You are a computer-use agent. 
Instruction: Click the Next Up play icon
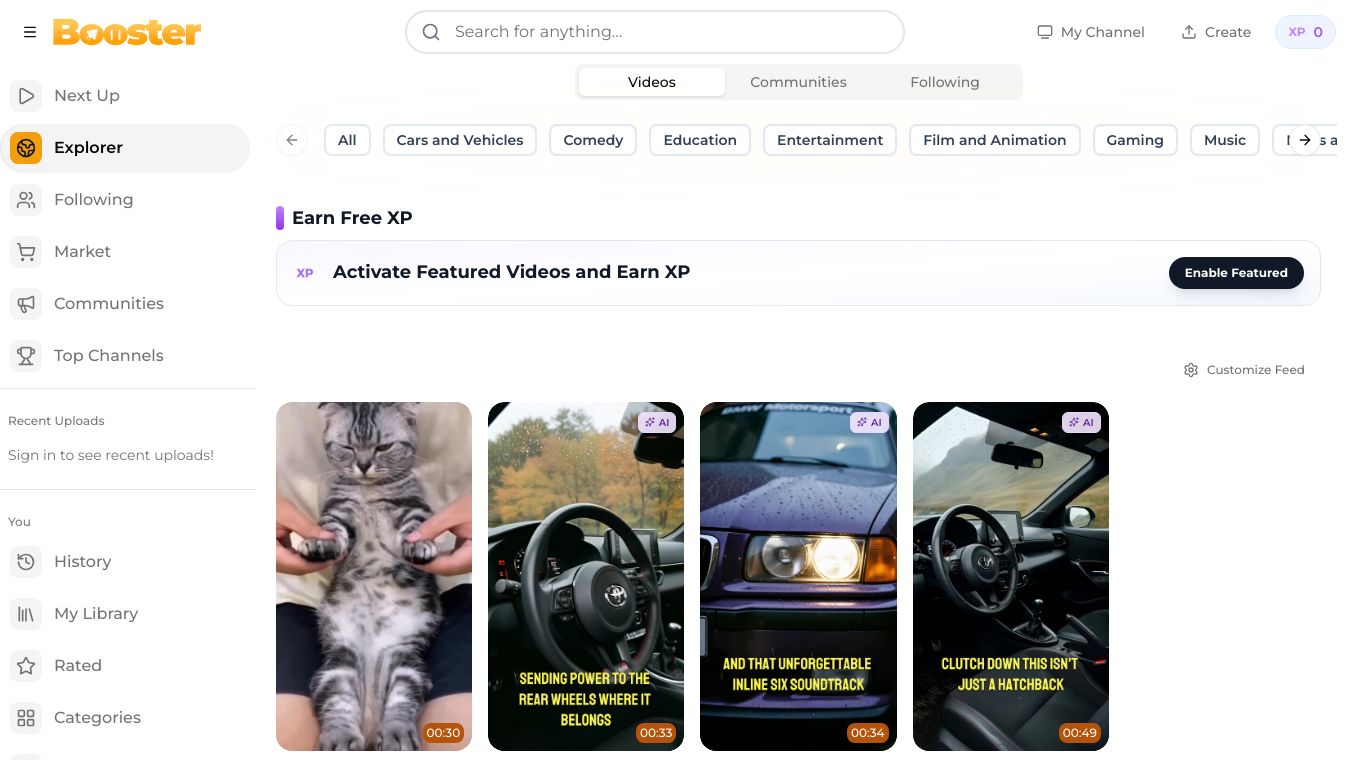coord(26,96)
